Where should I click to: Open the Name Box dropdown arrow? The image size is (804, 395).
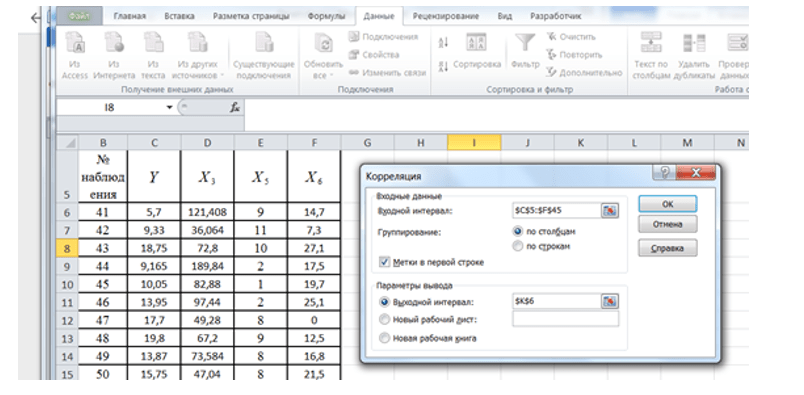(169, 108)
